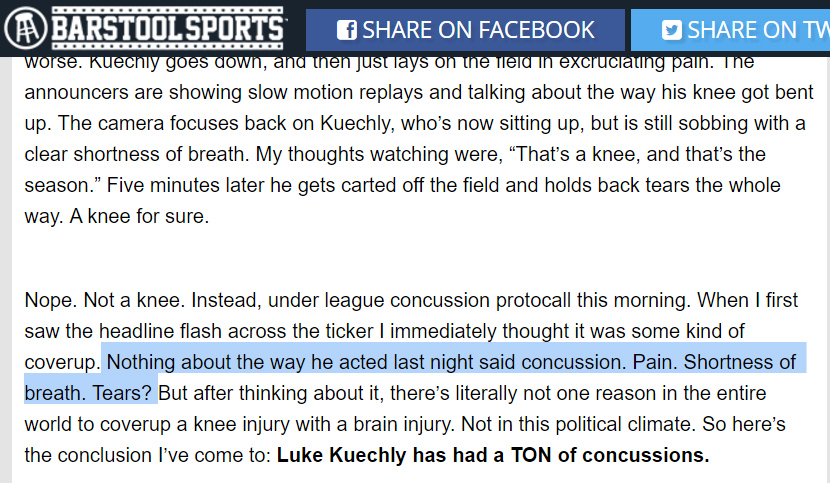Click the highlighted 'Nothing about the way he acted' sentence
The image size is (830, 483).
click(x=366, y=362)
